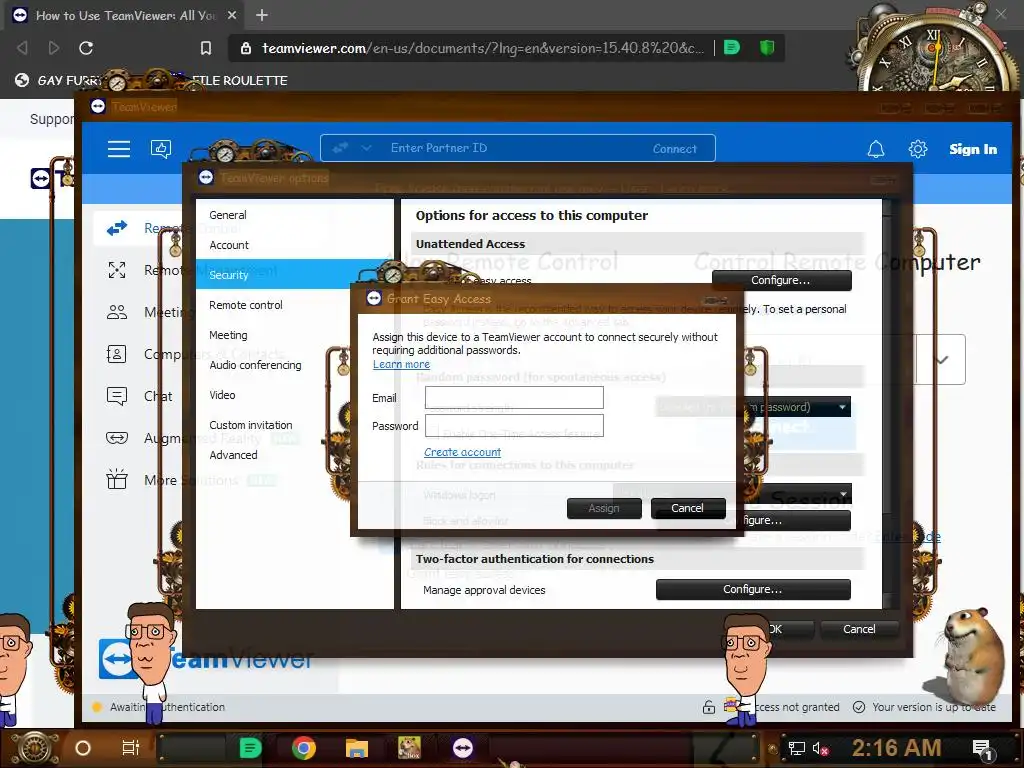The width and height of the screenshot is (1024, 768).
Task: Click the lock icon in the TeamViewer status bar
Action: (709, 707)
